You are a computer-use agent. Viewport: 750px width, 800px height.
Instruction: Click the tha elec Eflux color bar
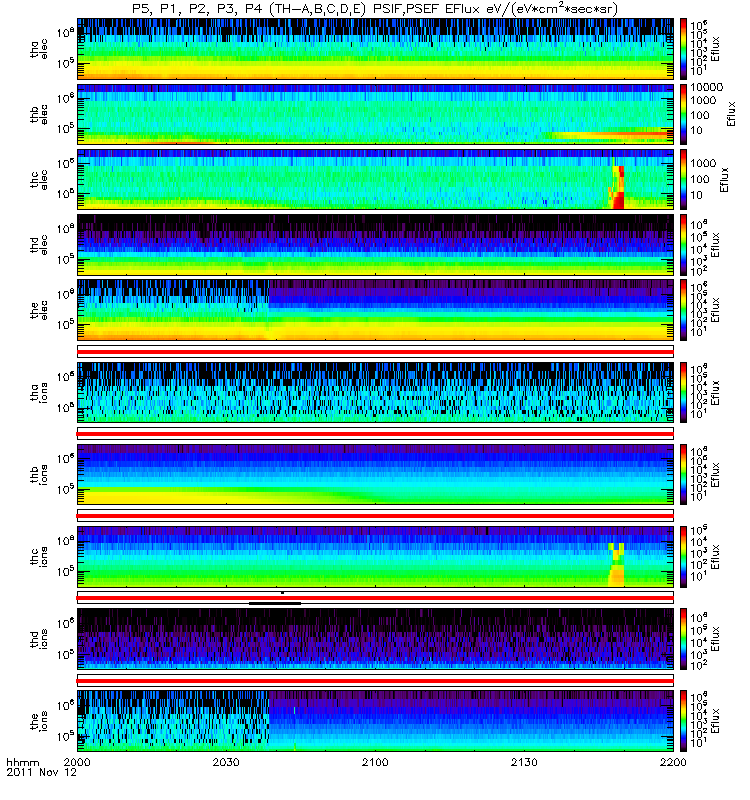683,49
